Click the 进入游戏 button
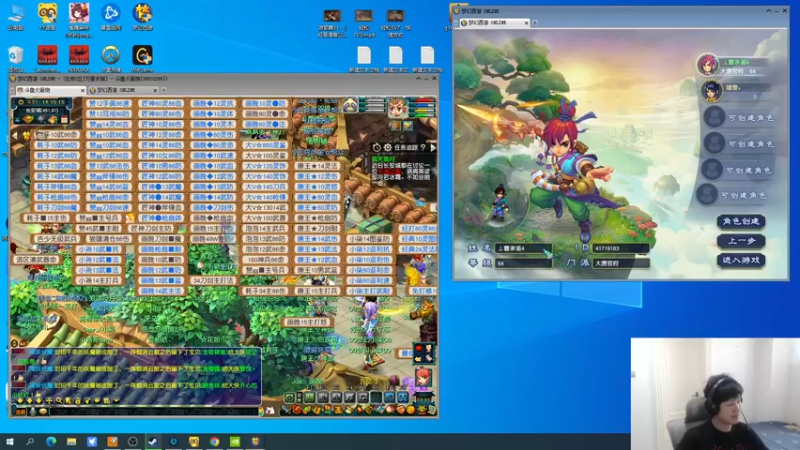The image size is (800, 450). click(x=741, y=260)
